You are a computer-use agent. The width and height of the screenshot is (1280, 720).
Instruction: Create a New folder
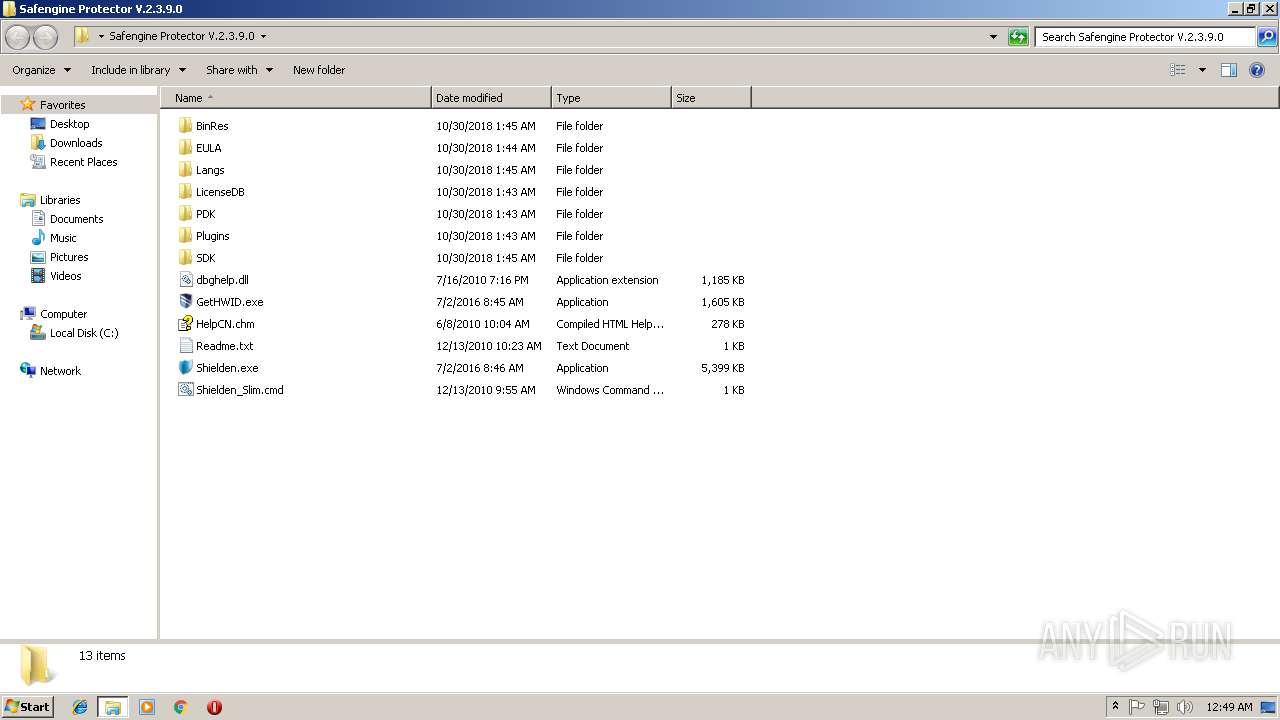coord(319,70)
